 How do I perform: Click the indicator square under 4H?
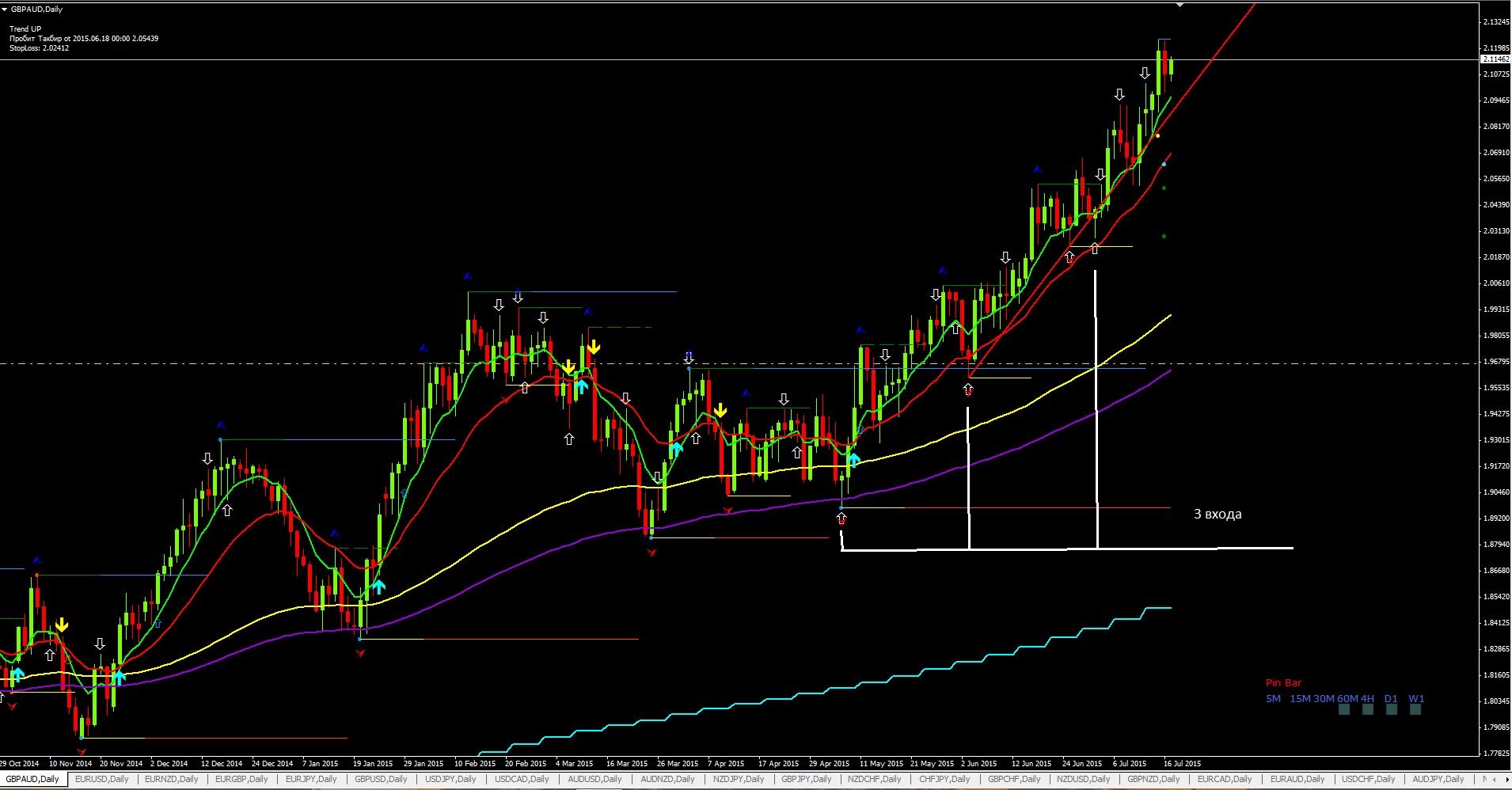click(x=1367, y=709)
